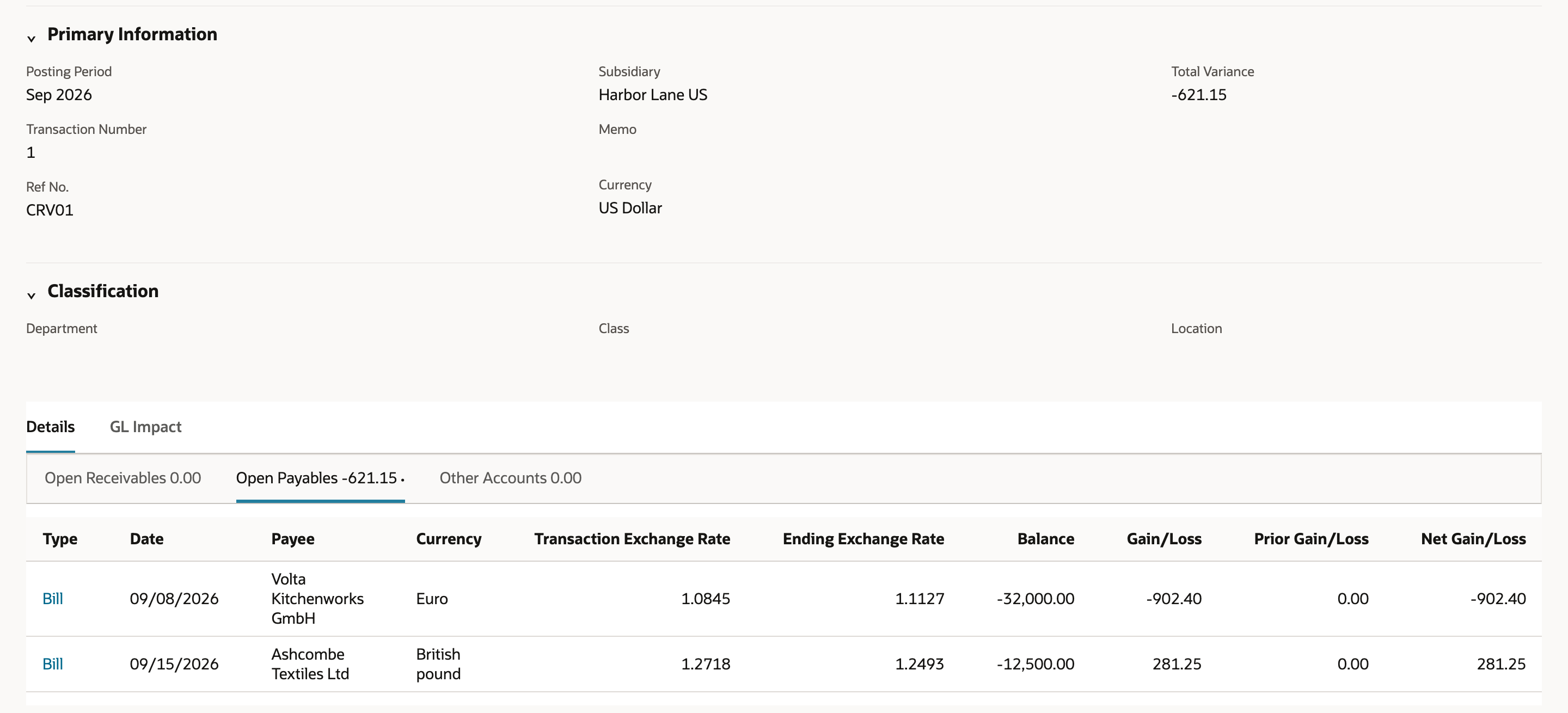The width and height of the screenshot is (1568, 713).
Task: Click the Euro currency cell
Action: coord(432,598)
